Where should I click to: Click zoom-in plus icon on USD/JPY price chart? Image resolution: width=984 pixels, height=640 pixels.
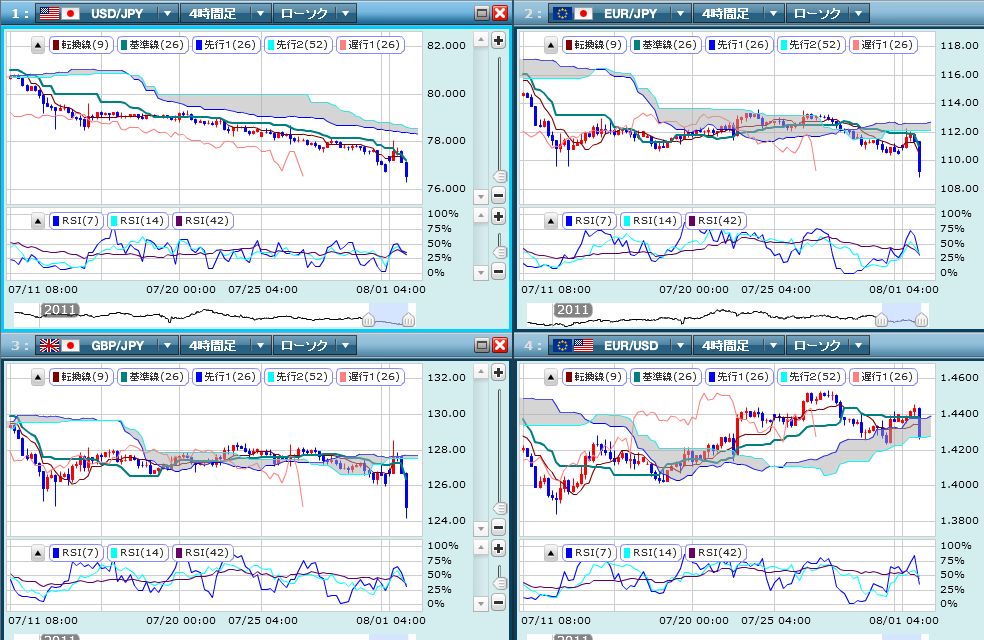pos(498,41)
